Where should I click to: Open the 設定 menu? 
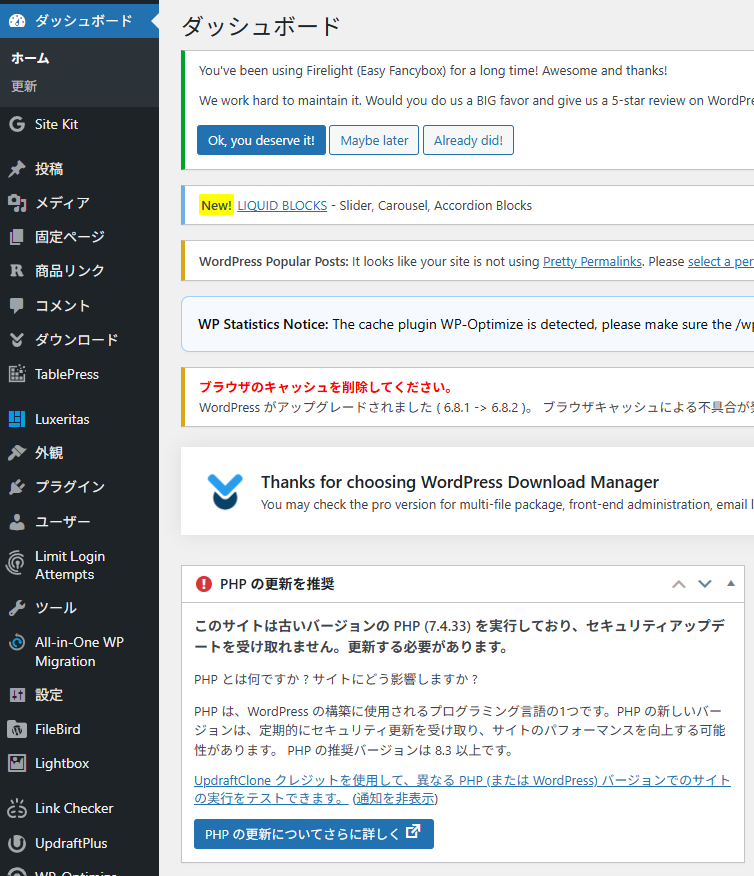pos(79,695)
